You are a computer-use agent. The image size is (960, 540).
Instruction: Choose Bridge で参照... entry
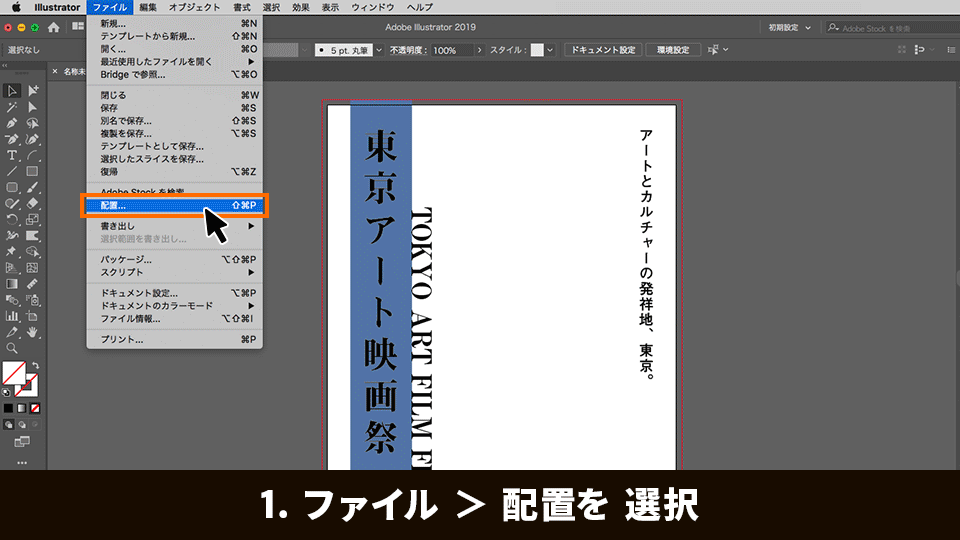pyautogui.click(x=174, y=75)
